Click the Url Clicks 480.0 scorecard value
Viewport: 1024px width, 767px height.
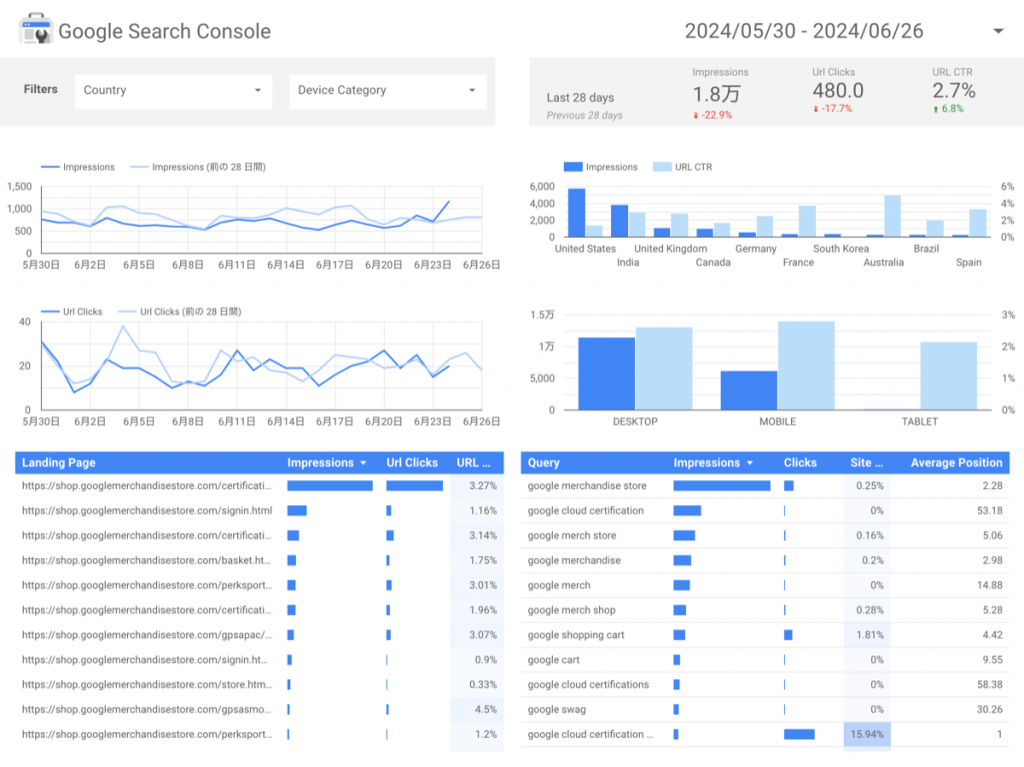838,90
